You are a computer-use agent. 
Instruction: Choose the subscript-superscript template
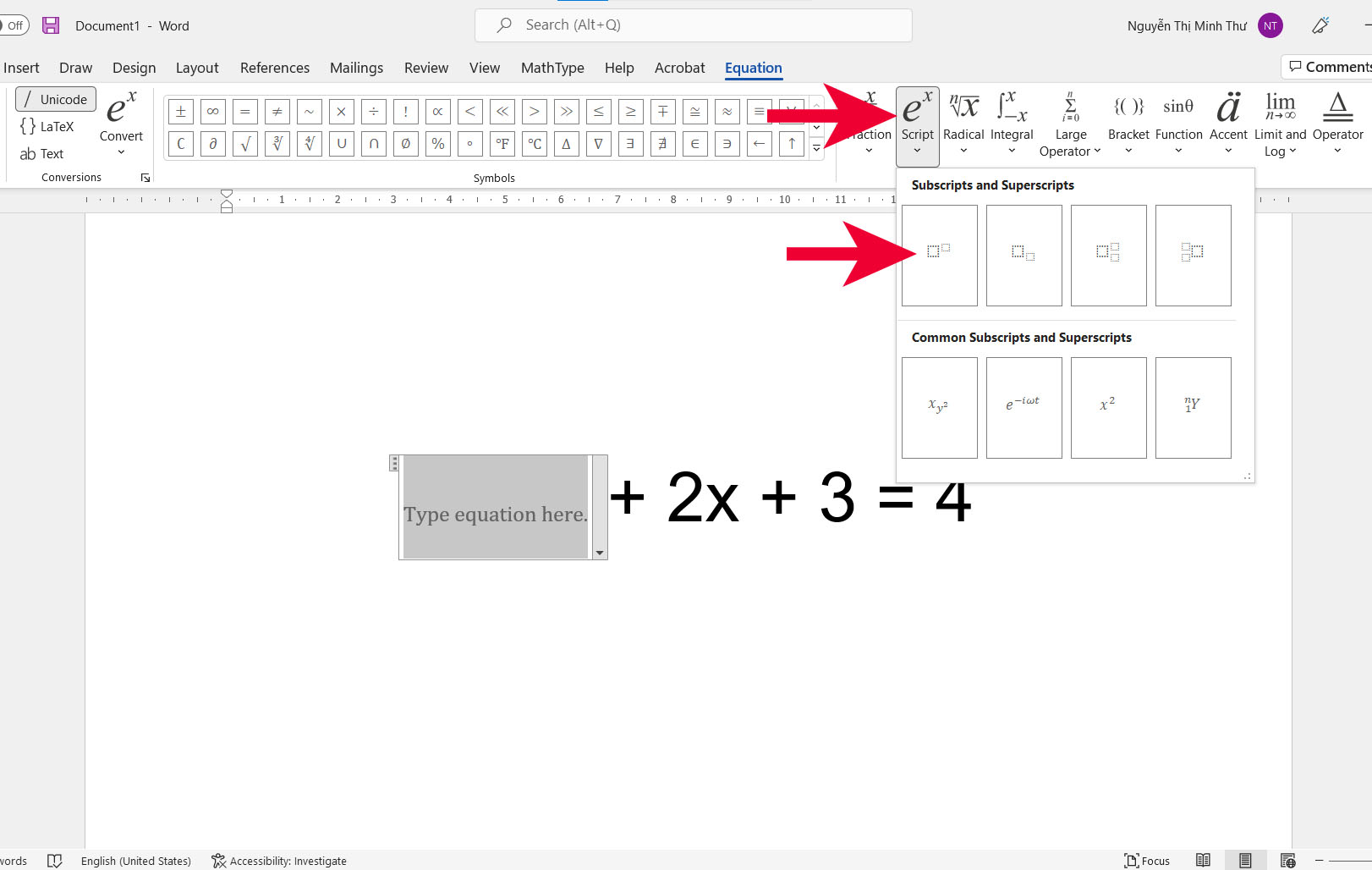pyautogui.click(x=1108, y=255)
